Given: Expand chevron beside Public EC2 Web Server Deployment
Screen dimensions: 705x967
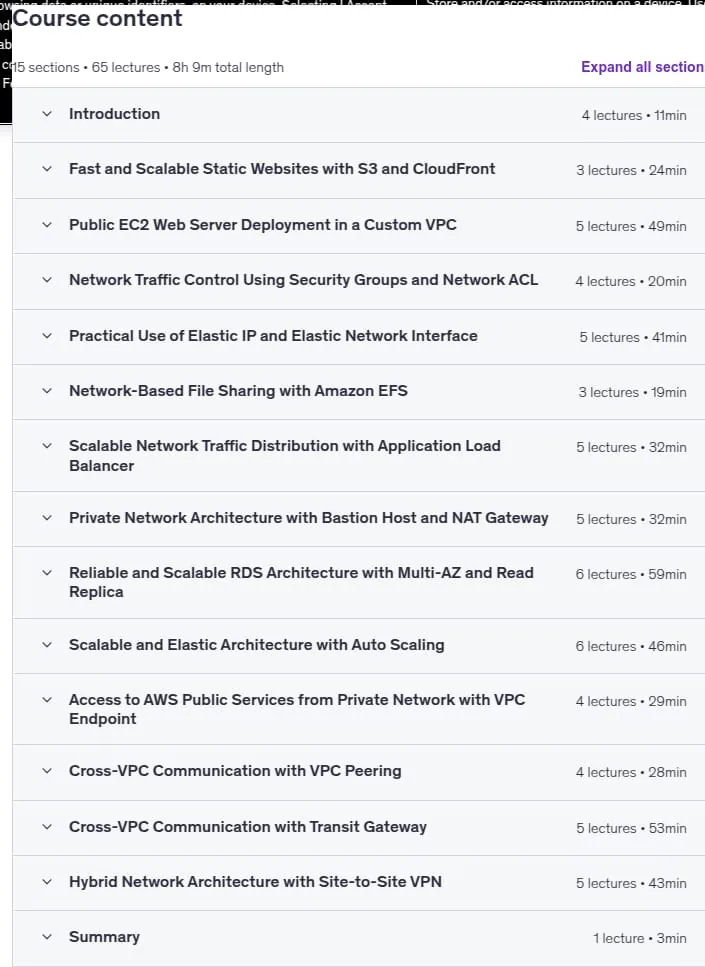Looking at the screenshot, I should [x=47, y=224].
